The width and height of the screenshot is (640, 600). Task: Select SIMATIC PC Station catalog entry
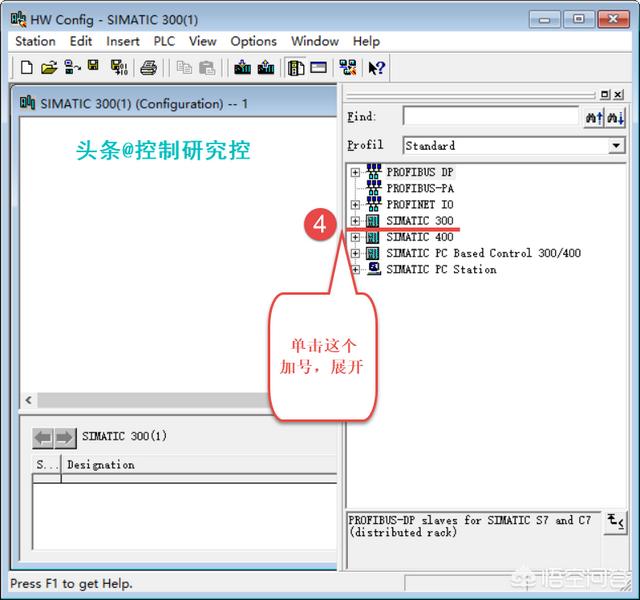coord(441,269)
